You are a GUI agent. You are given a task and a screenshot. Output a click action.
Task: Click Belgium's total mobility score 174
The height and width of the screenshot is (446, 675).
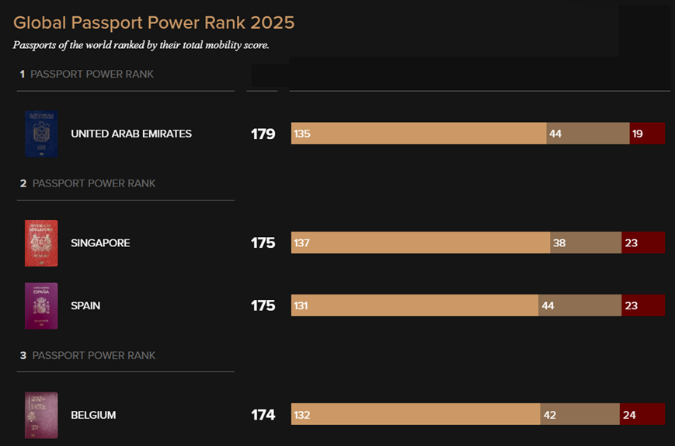(x=263, y=415)
